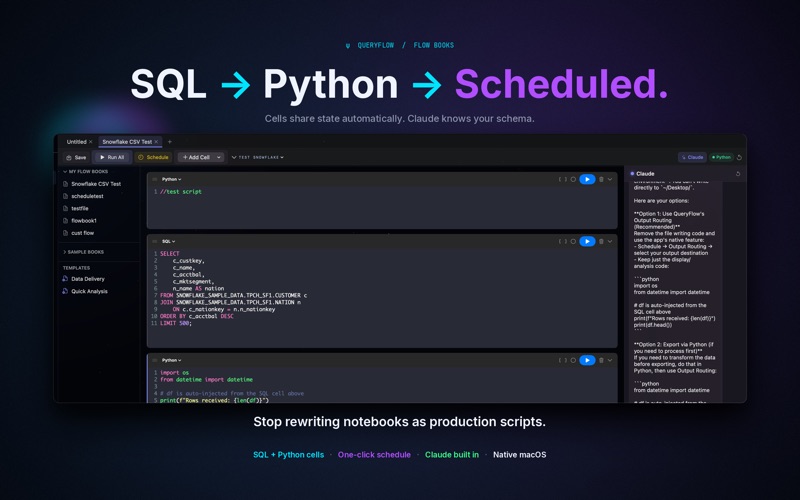The height and width of the screenshot is (500, 800).
Task: Switch to the Untitled tab
Action: (77, 142)
